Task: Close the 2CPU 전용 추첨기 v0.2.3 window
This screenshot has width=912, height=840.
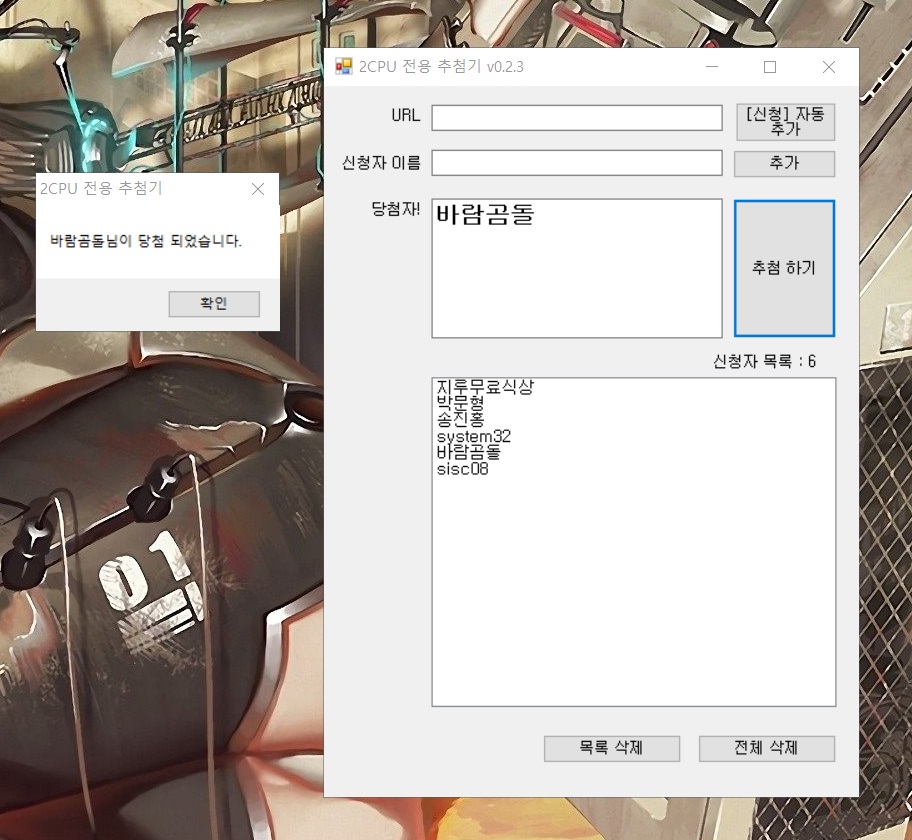Action: [829, 67]
